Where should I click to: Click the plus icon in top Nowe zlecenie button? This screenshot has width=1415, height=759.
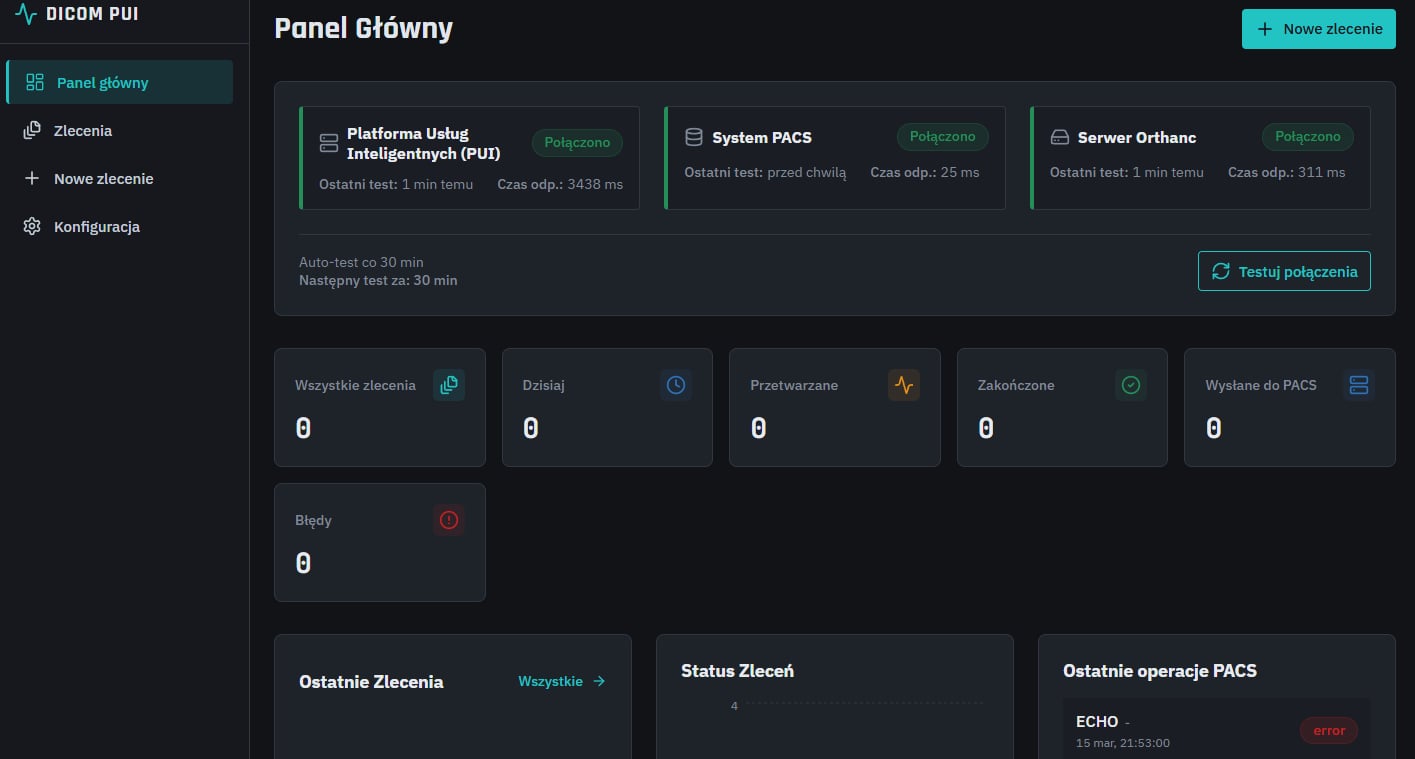point(1265,29)
